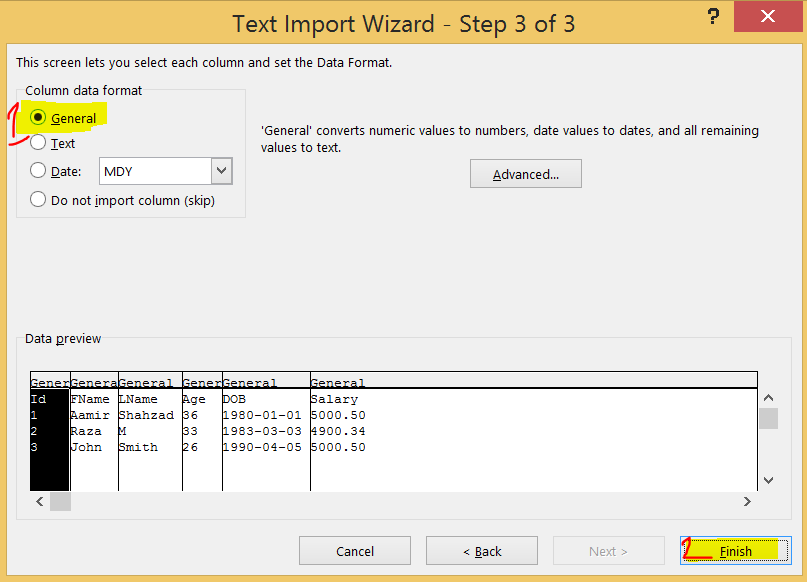The image size is (807, 582).
Task: Click the Cancel button
Action: click(x=354, y=550)
